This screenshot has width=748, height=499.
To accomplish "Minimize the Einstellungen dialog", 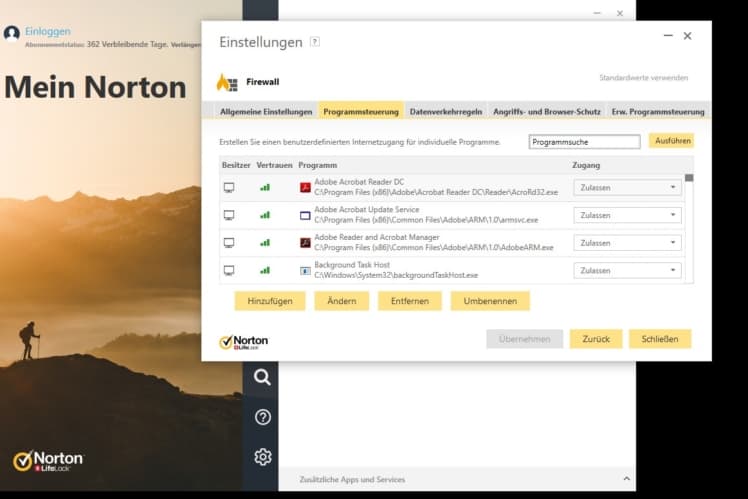I will pos(668,36).
